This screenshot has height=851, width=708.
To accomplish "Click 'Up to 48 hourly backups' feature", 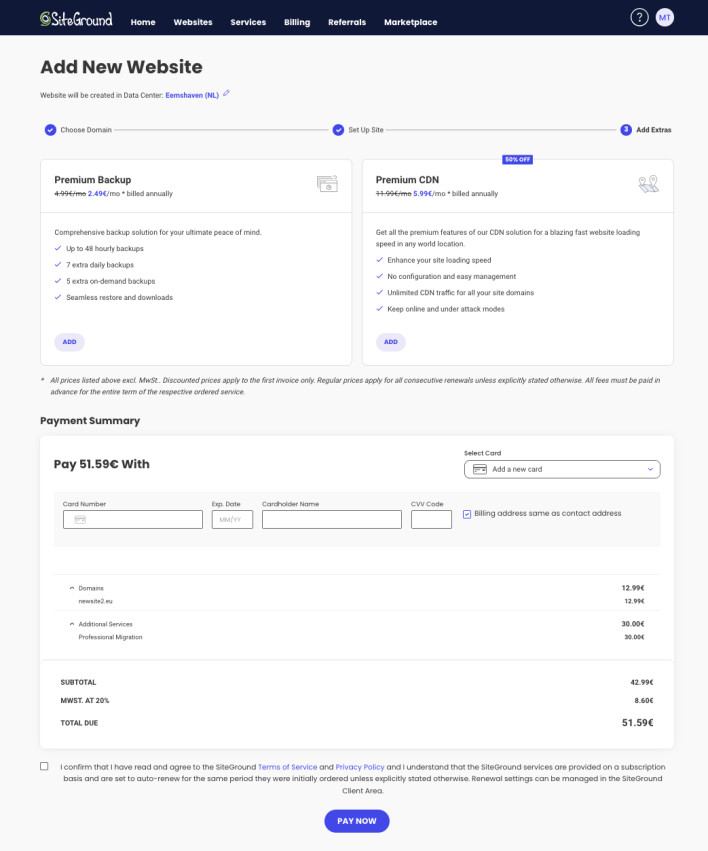I will click(105, 249).
